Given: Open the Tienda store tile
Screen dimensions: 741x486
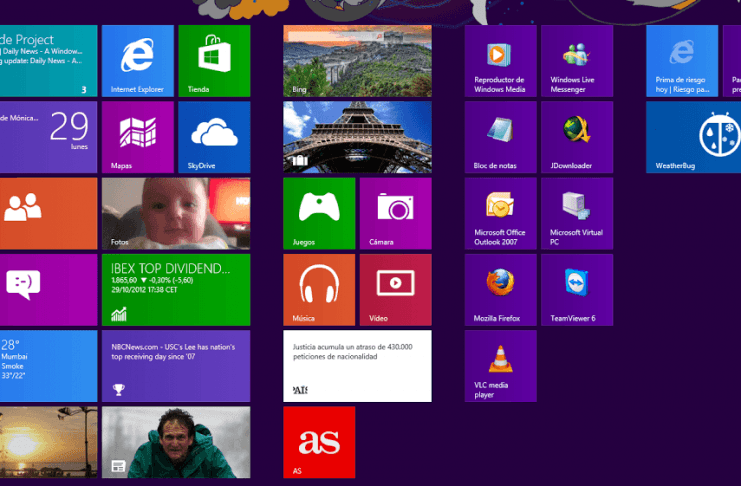Looking at the screenshot, I should 214,61.
